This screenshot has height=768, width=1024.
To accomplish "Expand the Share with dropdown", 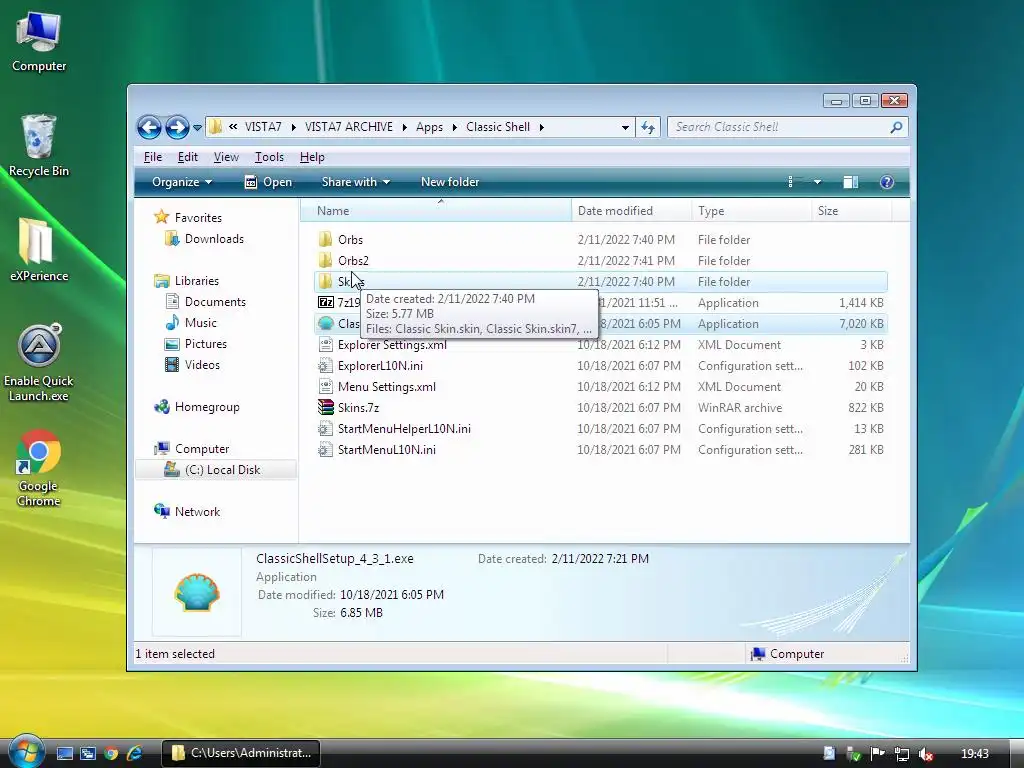I will click(355, 182).
